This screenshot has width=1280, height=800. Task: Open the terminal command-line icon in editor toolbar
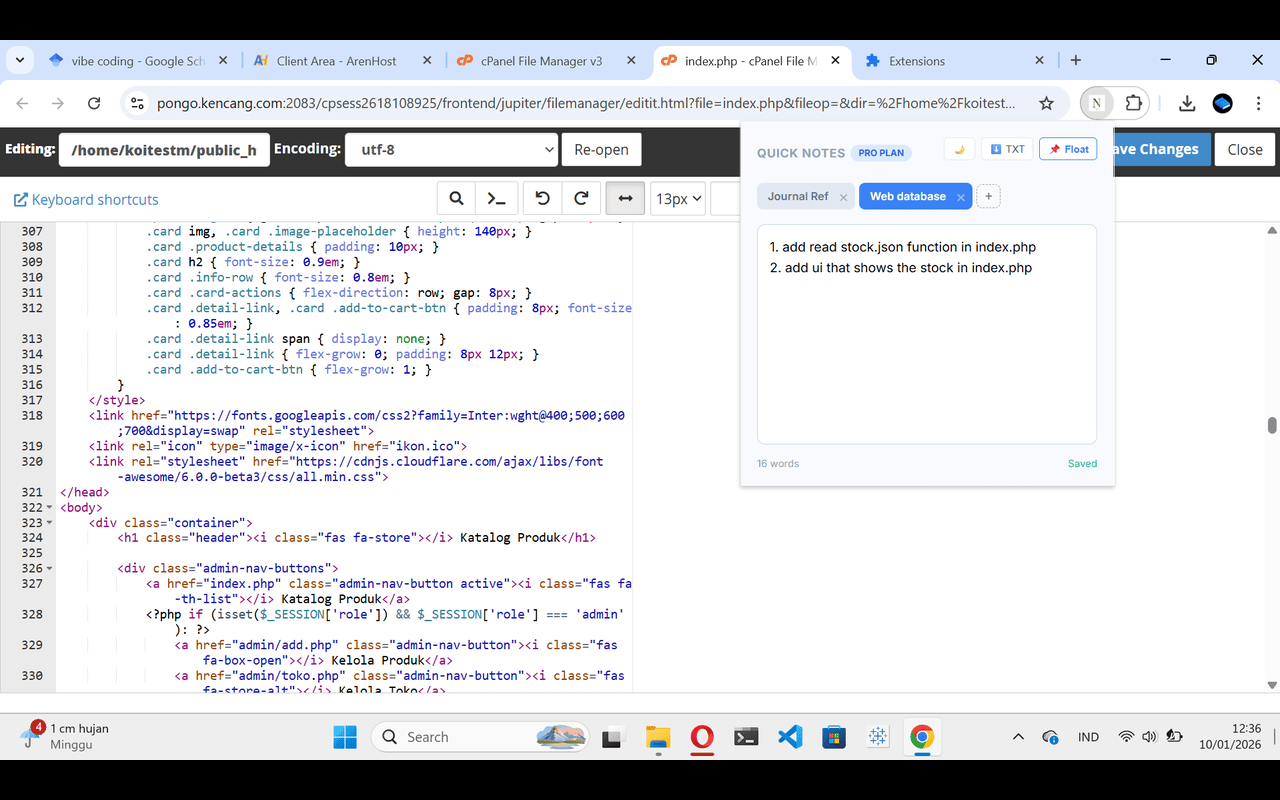pos(497,199)
